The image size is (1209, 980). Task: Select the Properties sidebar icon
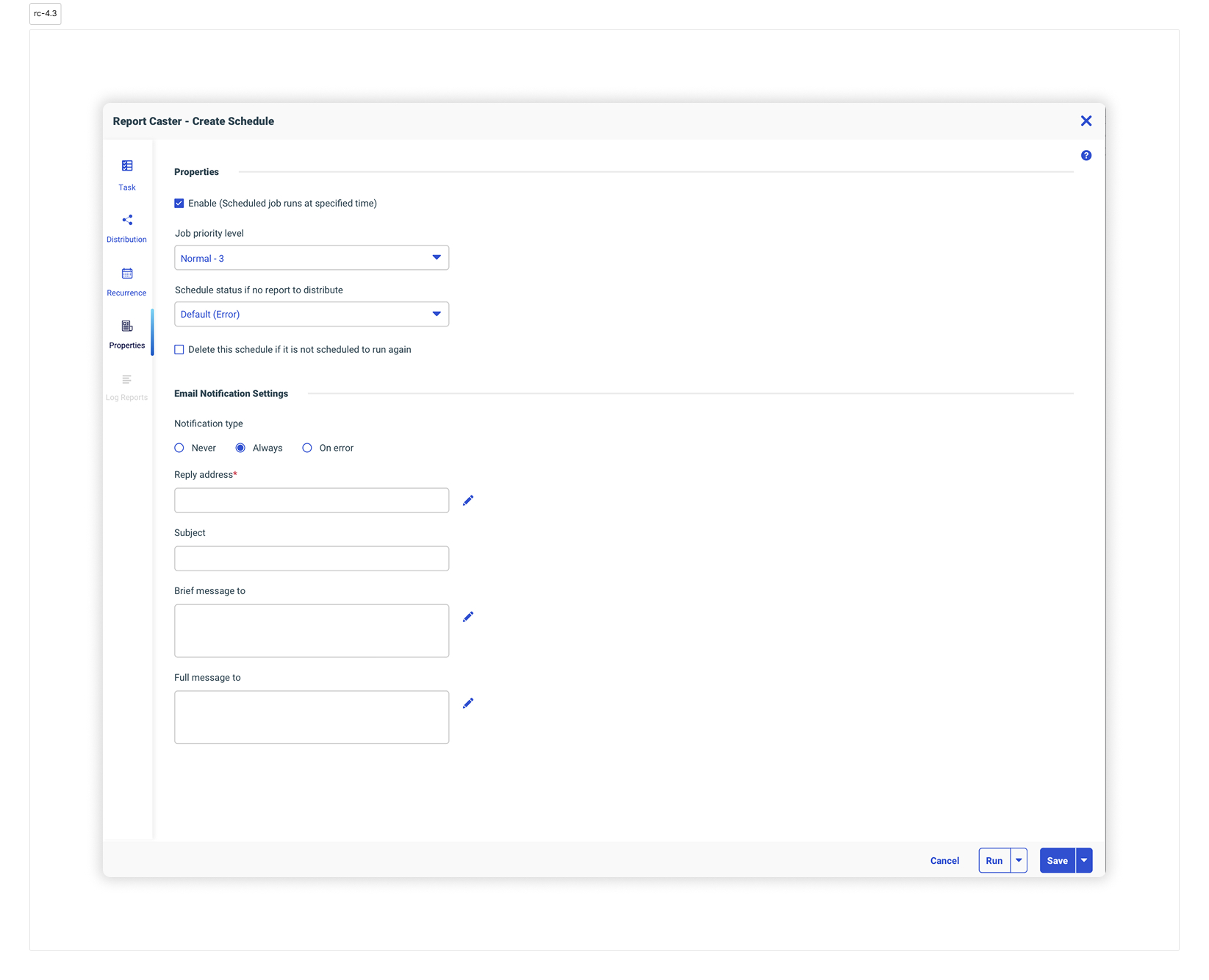point(127,326)
